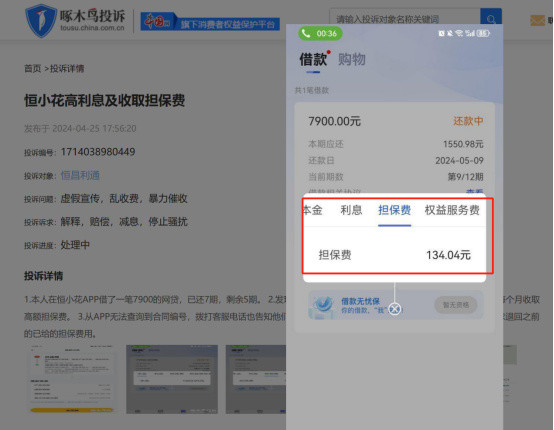554x430 pixels.
Task: Open the second complaint screenshot thumbnail
Action: tap(172, 379)
